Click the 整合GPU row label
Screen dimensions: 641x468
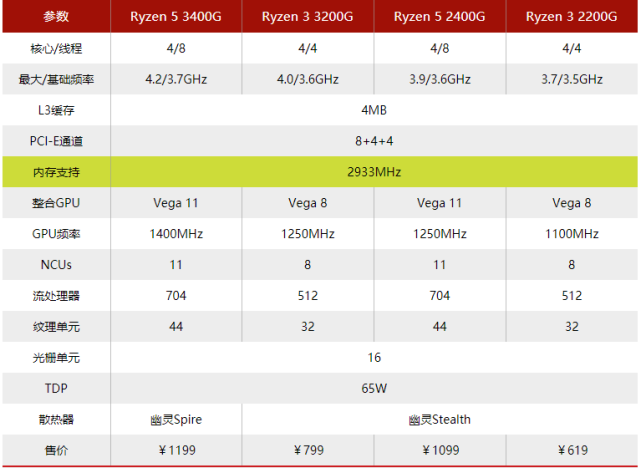pyautogui.click(x=56, y=203)
